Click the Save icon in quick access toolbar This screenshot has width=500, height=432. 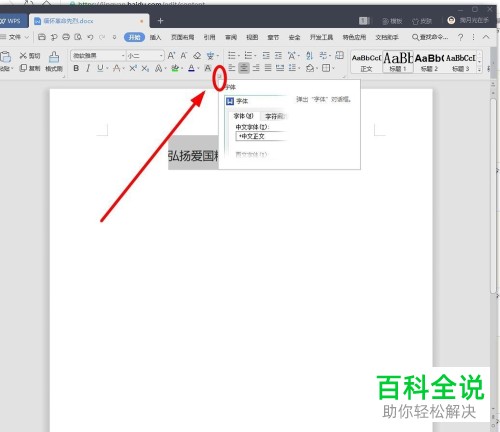coord(42,37)
